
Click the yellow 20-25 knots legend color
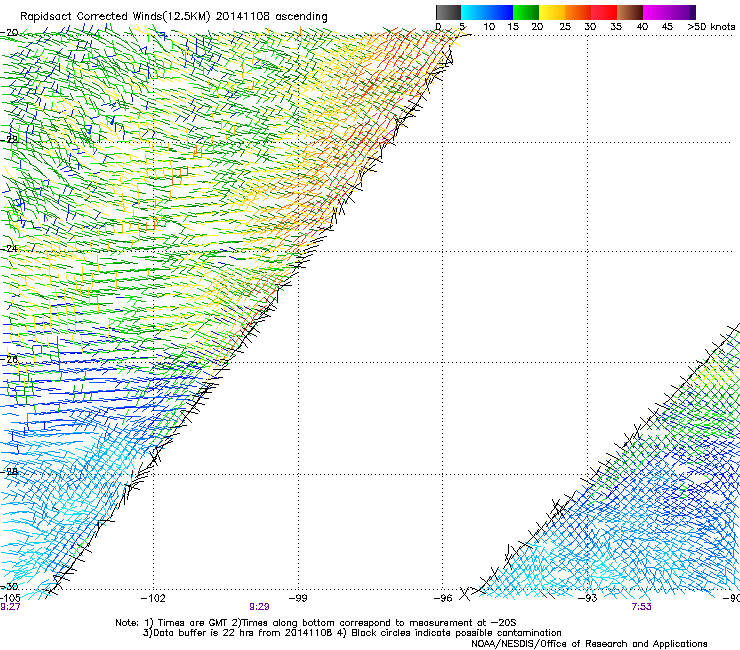(552, 12)
